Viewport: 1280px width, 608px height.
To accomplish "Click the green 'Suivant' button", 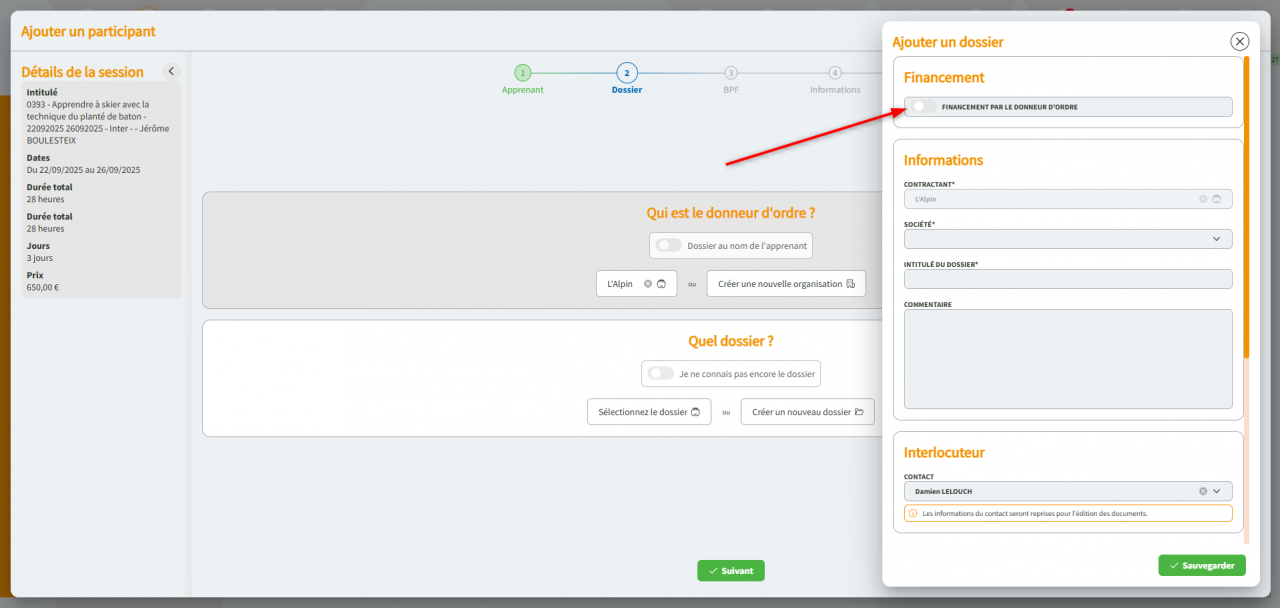I will (731, 570).
